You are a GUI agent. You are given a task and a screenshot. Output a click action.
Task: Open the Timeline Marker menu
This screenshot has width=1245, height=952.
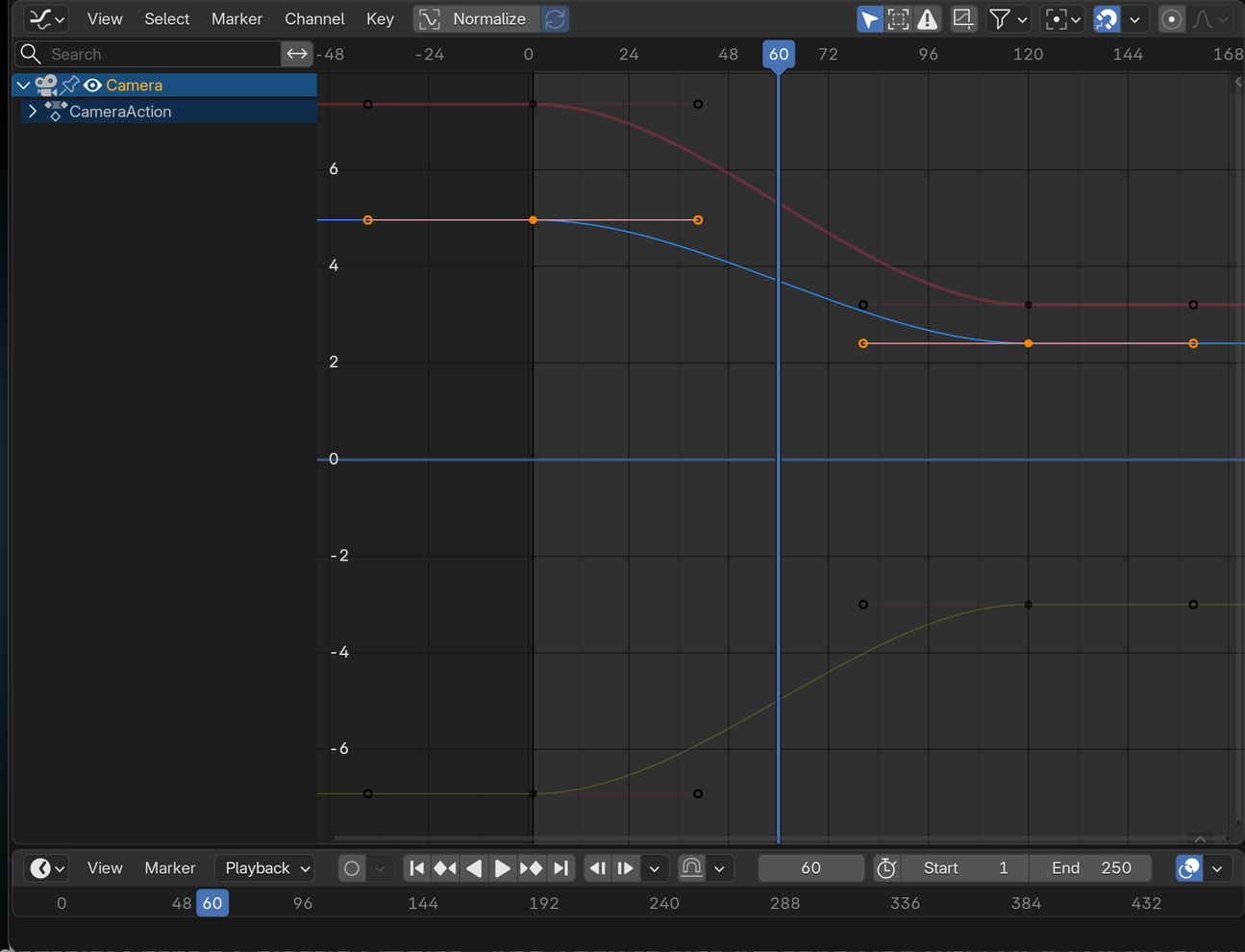pyautogui.click(x=169, y=868)
